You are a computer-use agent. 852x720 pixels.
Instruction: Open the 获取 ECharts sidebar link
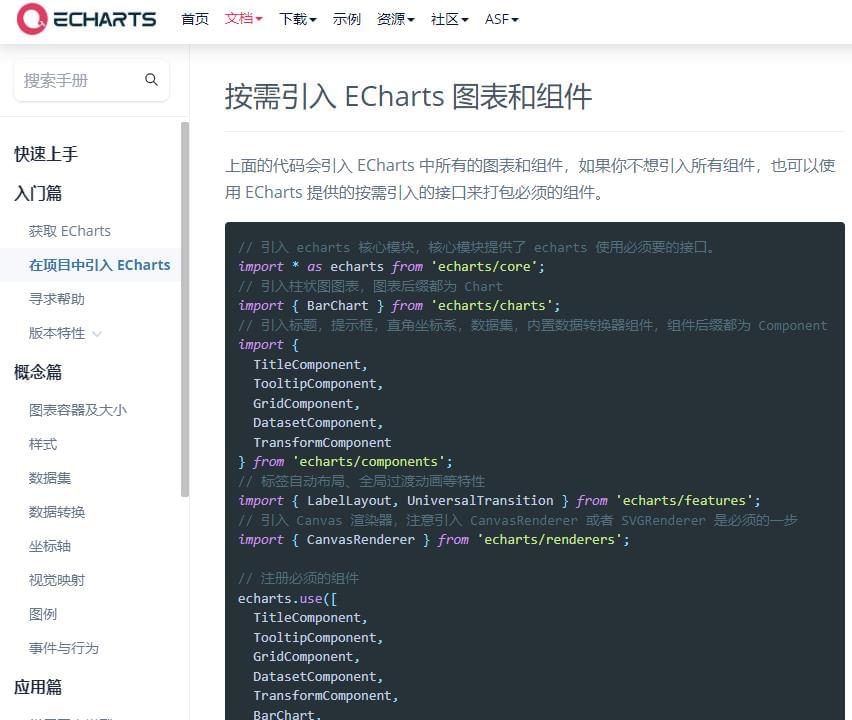(x=70, y=231)
